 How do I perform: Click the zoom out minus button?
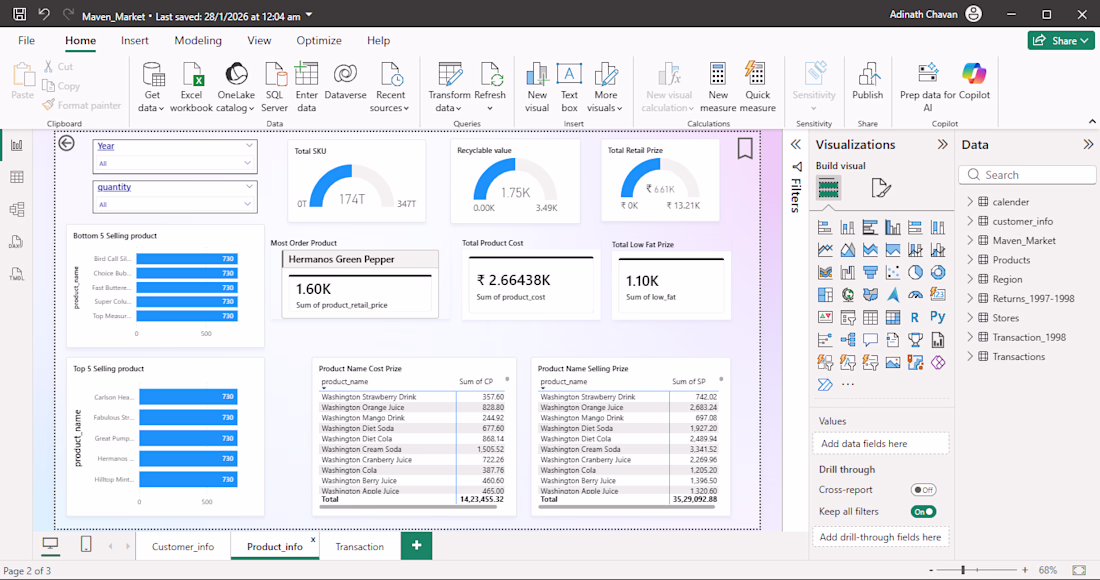(x=931, y=570)
